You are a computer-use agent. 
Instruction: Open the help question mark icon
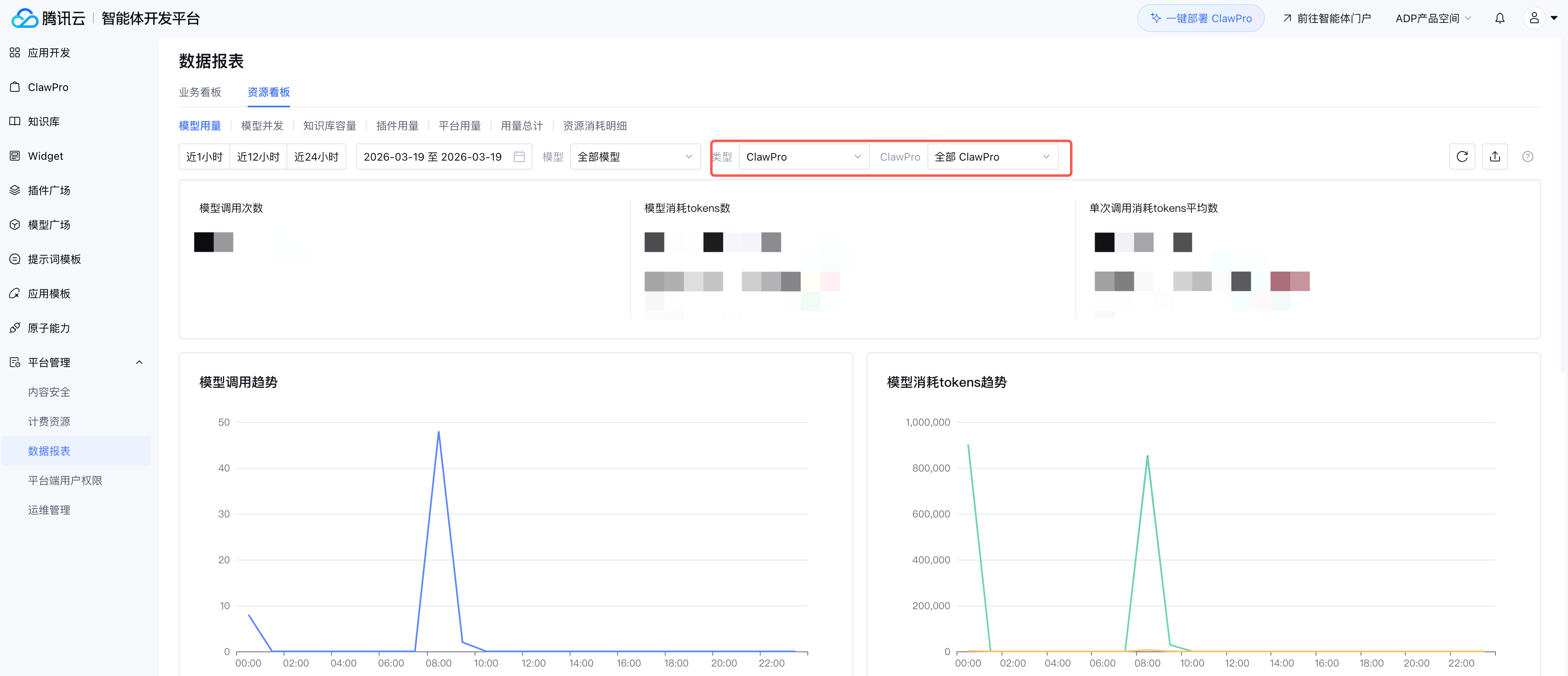coord(1527,157)
